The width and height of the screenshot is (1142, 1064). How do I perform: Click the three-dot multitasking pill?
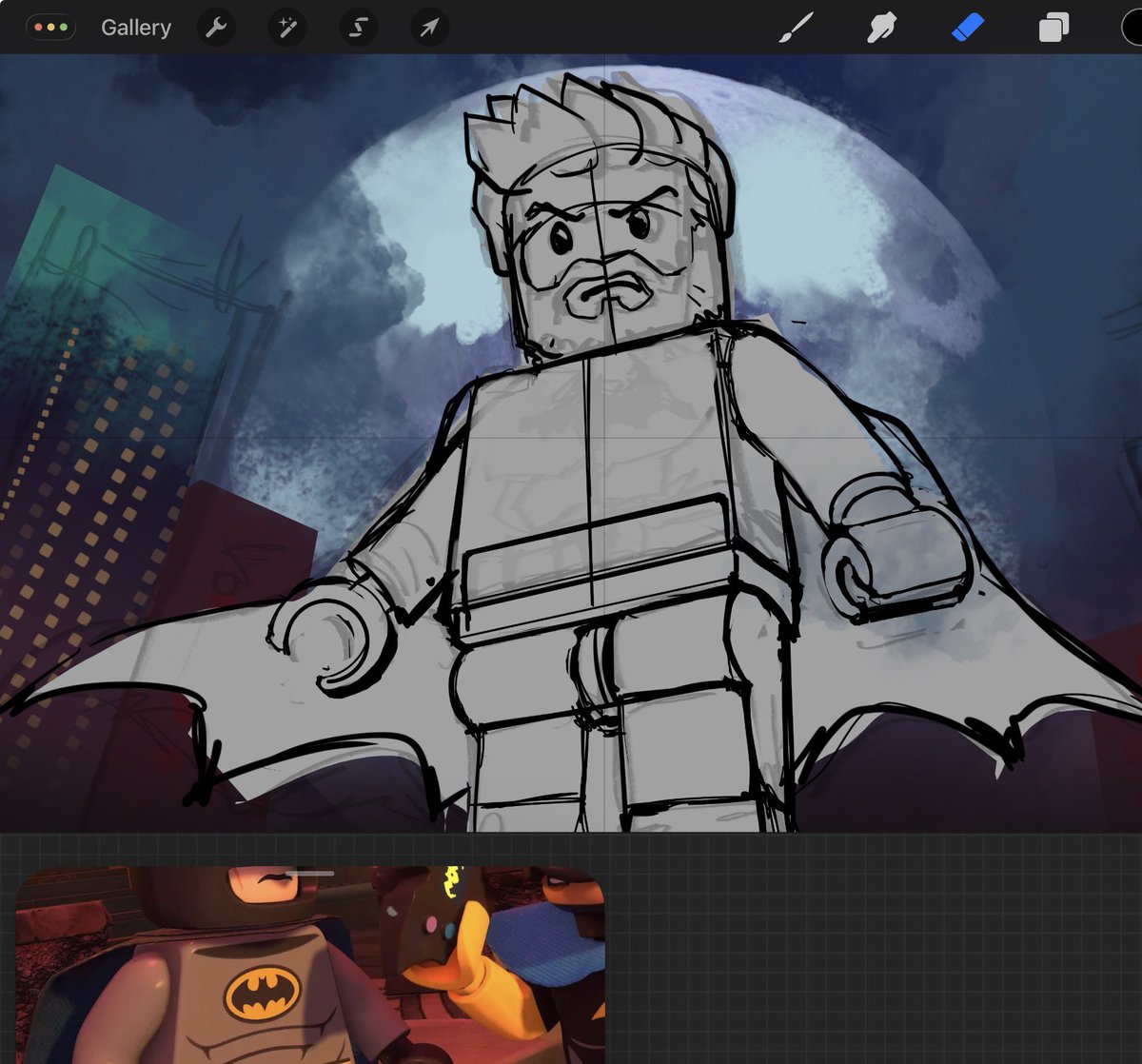(x=51, y=28)
